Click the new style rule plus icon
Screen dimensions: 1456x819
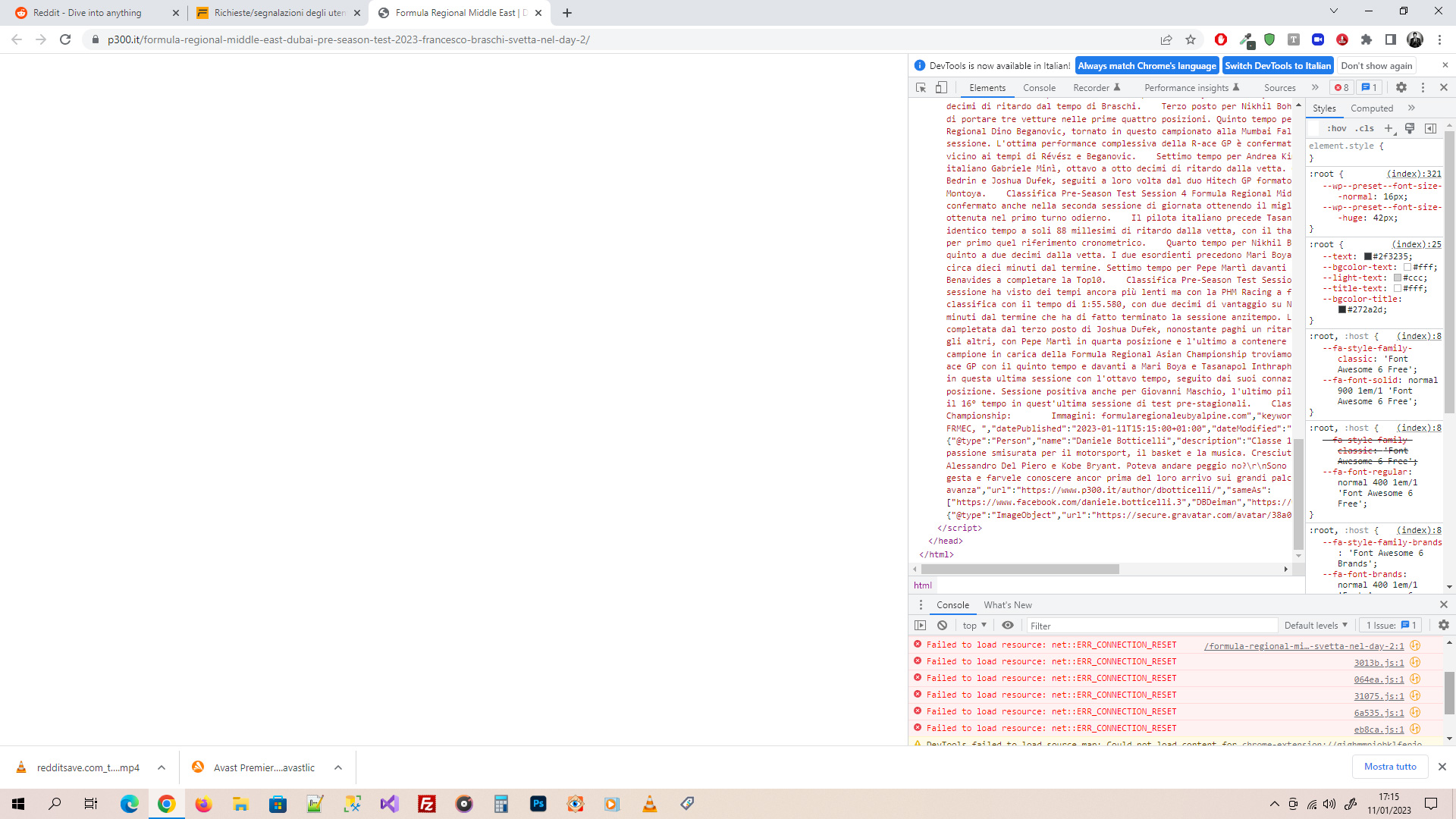[1389, 128]
